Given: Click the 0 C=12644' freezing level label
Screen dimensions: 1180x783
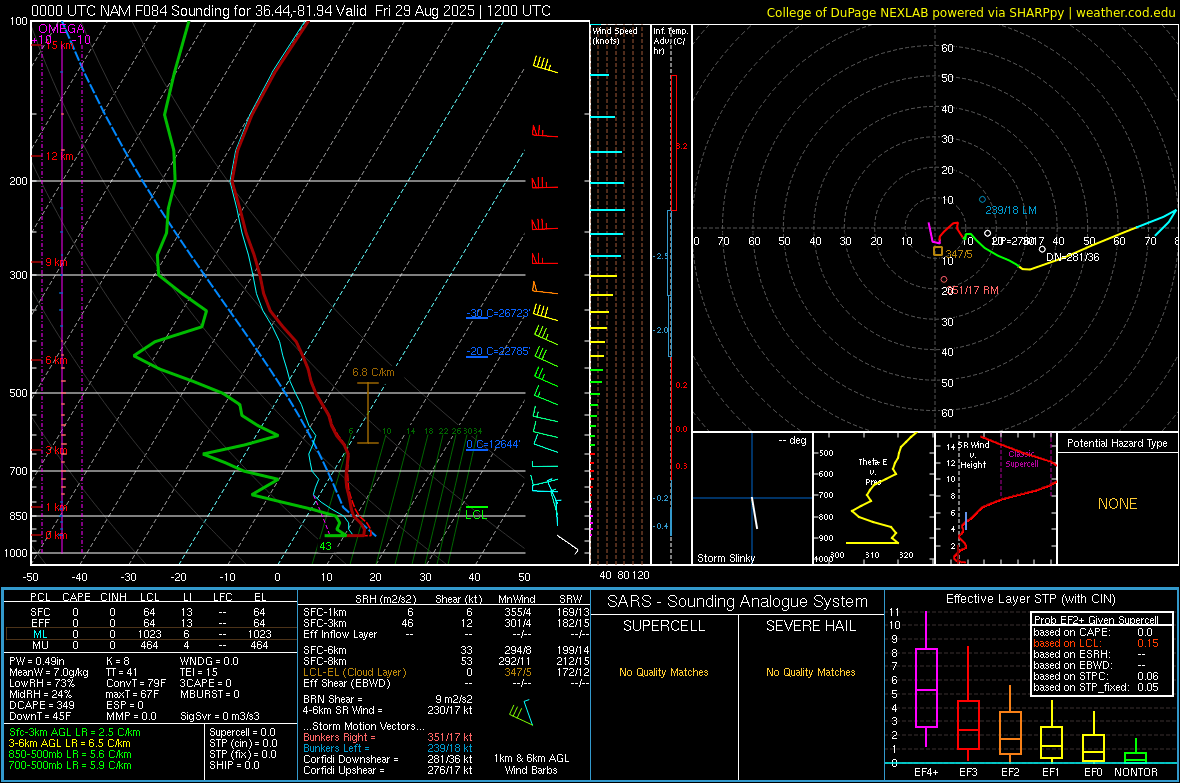Looking at the screenshot, I should pos(493,444).
